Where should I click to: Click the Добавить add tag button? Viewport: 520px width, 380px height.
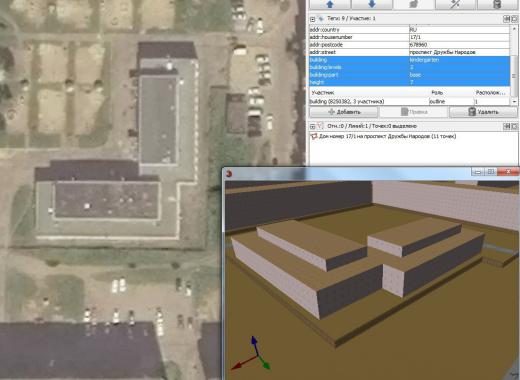pyautogui.click(x=344, y=112)
